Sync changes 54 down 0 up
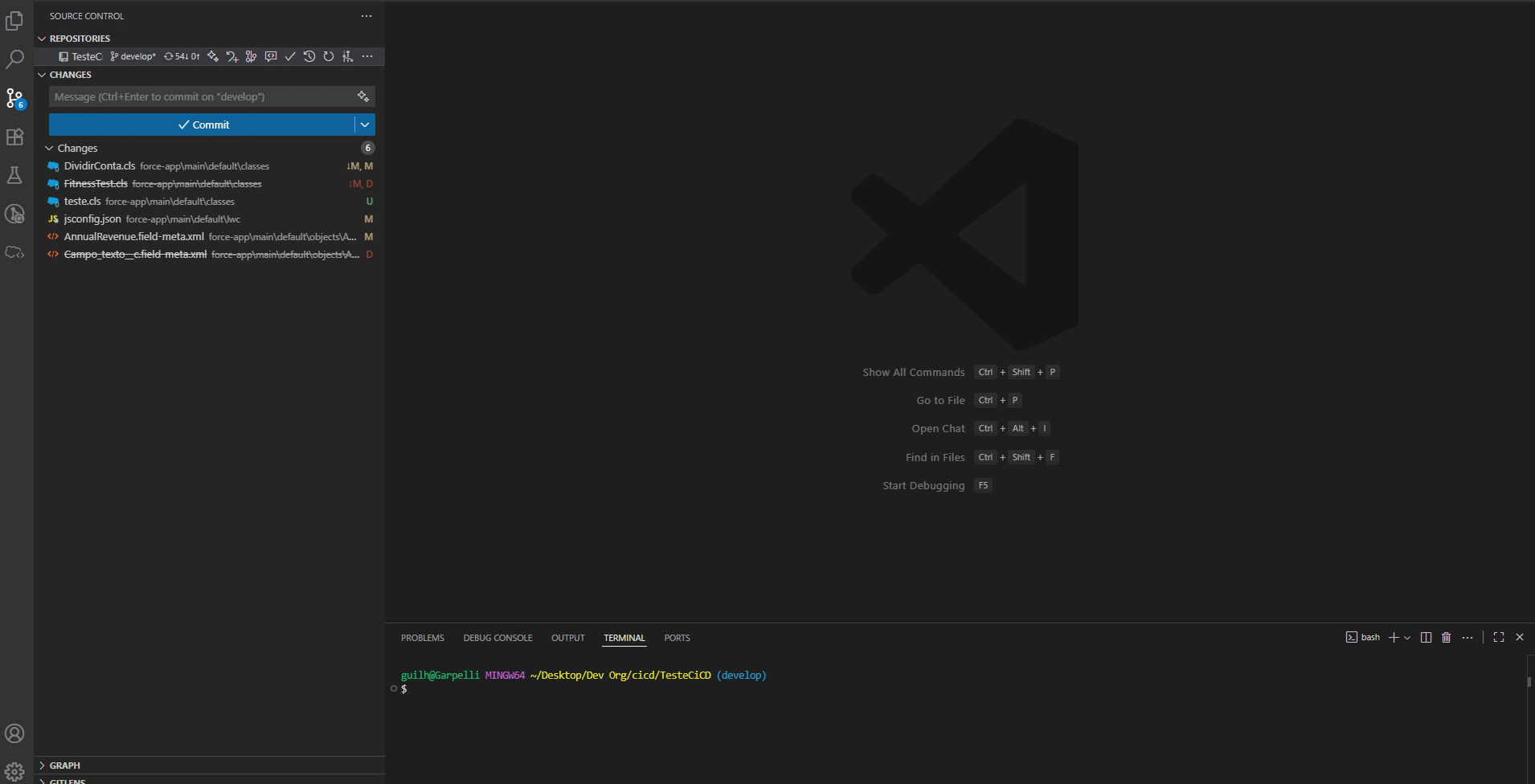This screenshot has height=784, width=1535. [182, 56]
